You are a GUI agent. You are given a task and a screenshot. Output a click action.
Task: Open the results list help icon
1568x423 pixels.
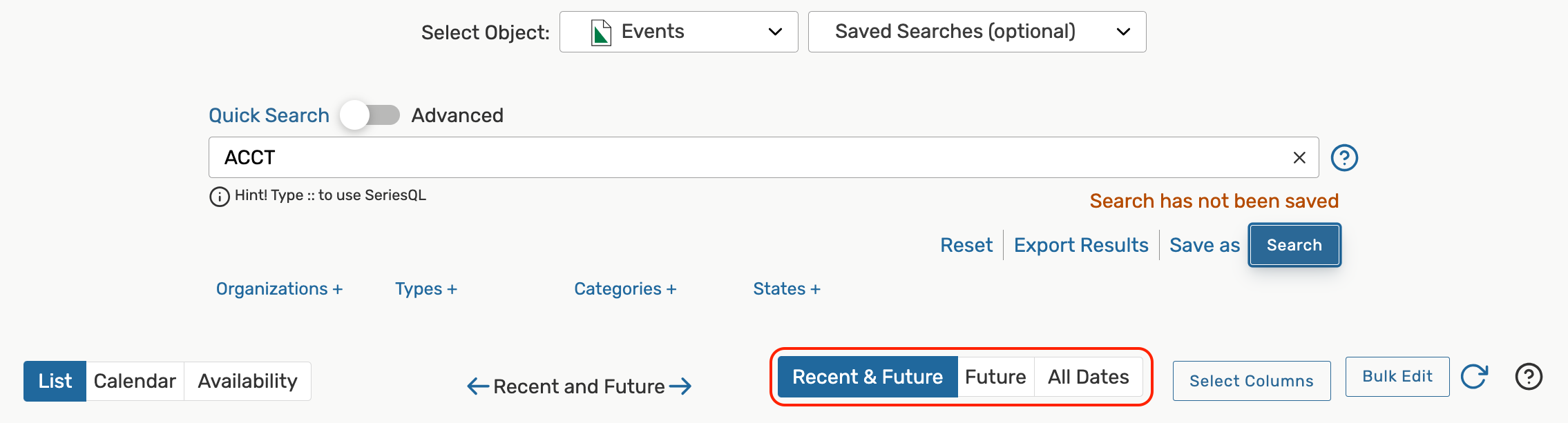1529,377
